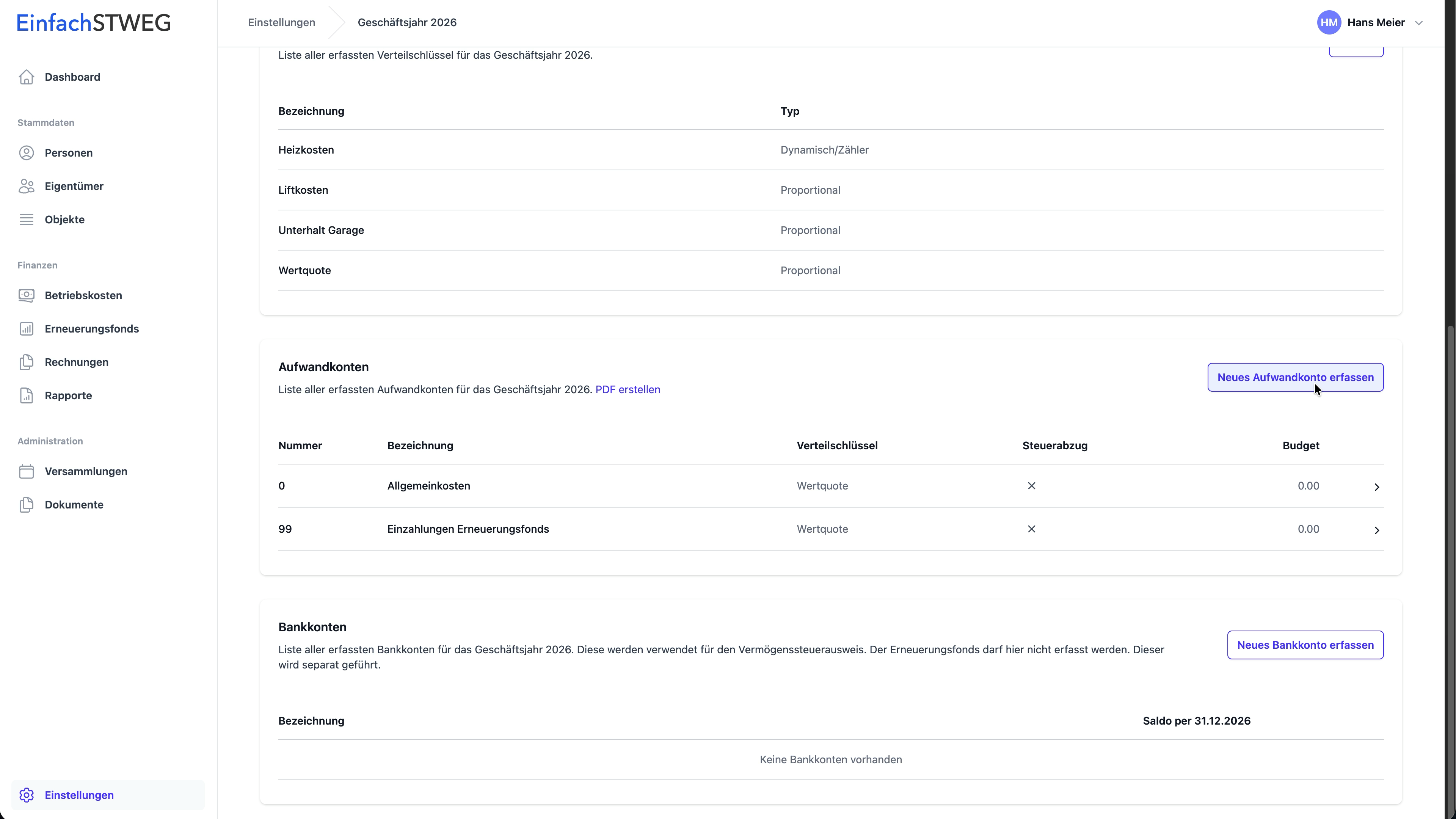1456x819 pixels.
Task: Click the EinfachSTWEG logo
Action: pos(93,23)
